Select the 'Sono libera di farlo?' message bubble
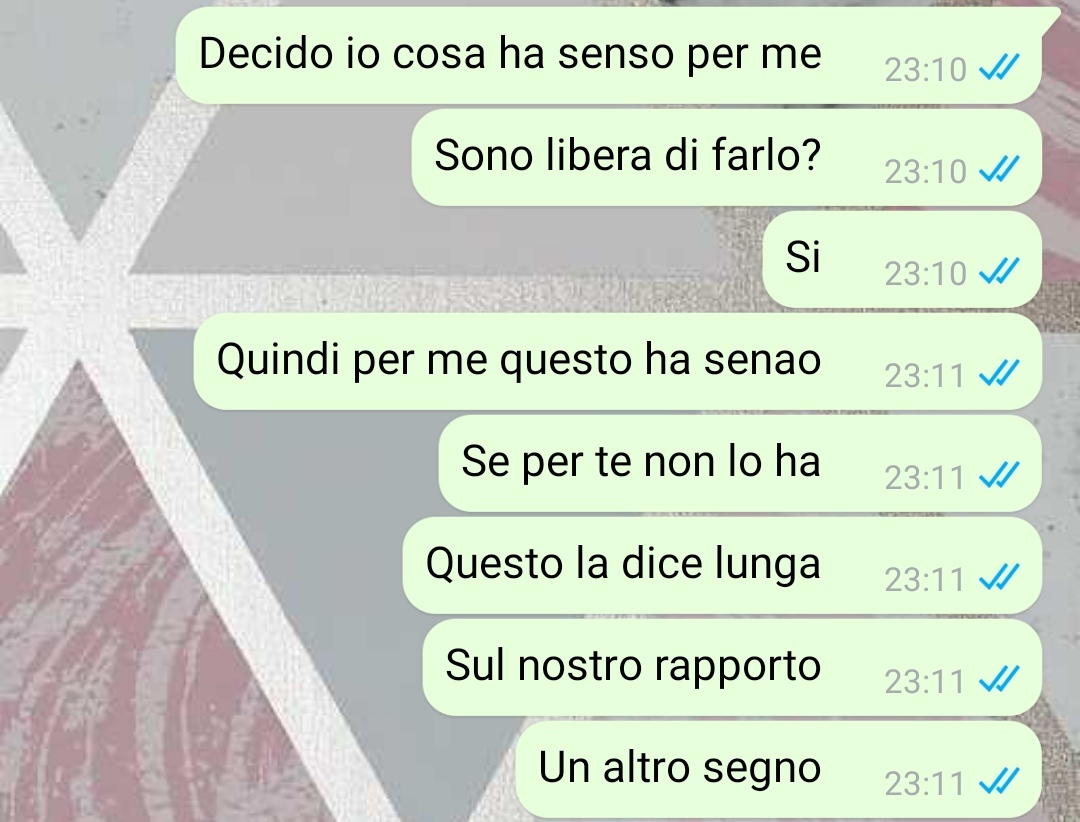Screen dimensions: 1080x822 pyautogui.click(x=727, y=158)
